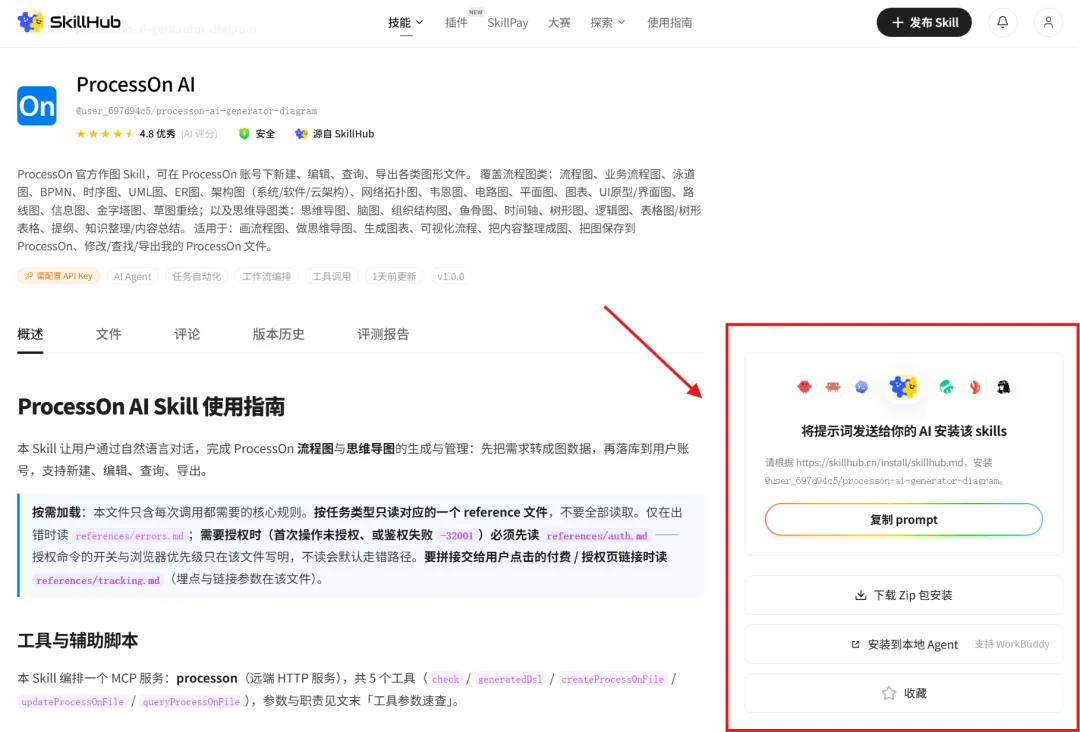Open the 版本历史 tab
Screen dimensions: 1080x732
(278, 334)
